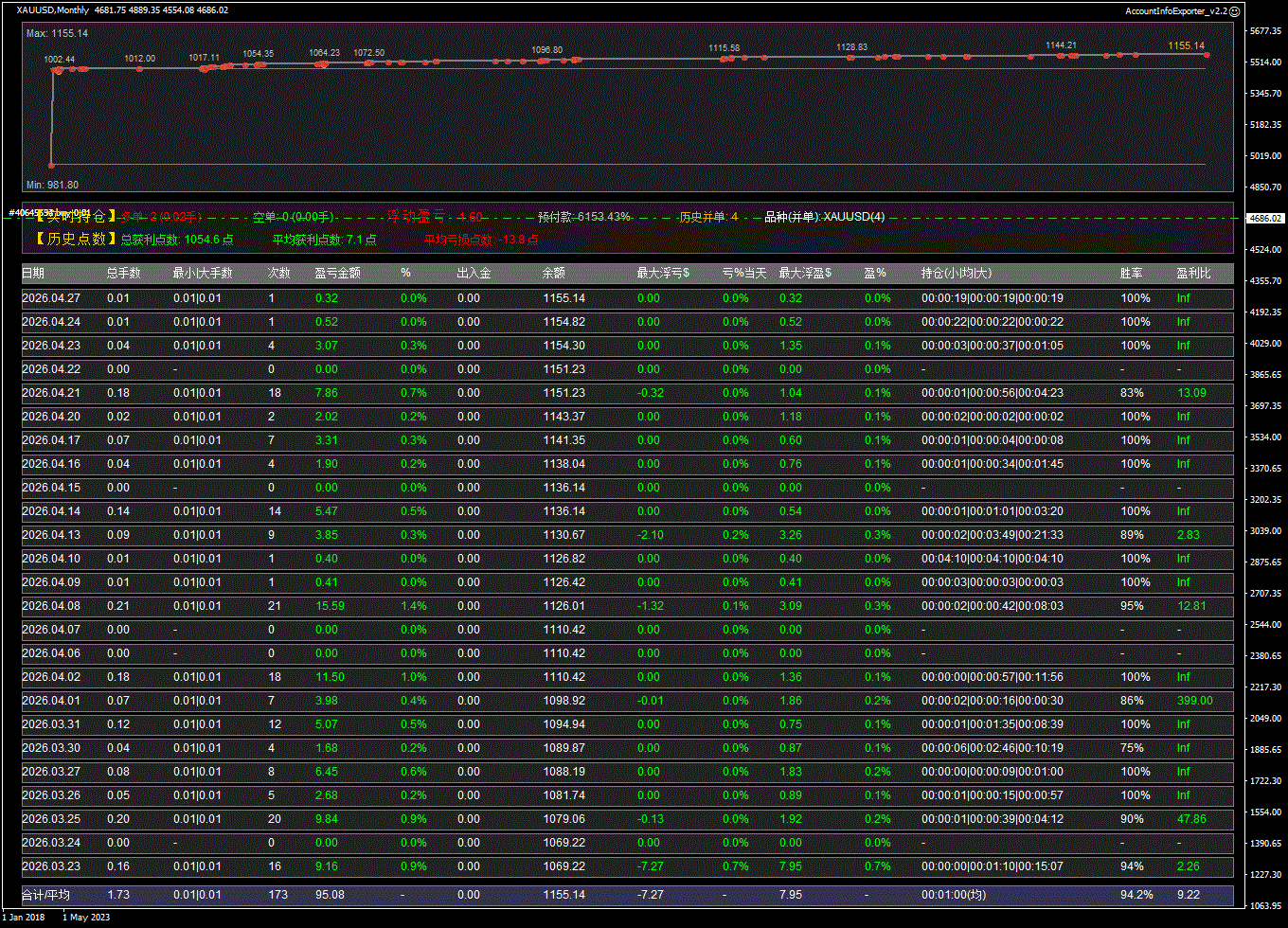
Task: Click the smiley face icon beside AccountInfoExporter
Action: pyautogui.click(x=1234, y=10)
